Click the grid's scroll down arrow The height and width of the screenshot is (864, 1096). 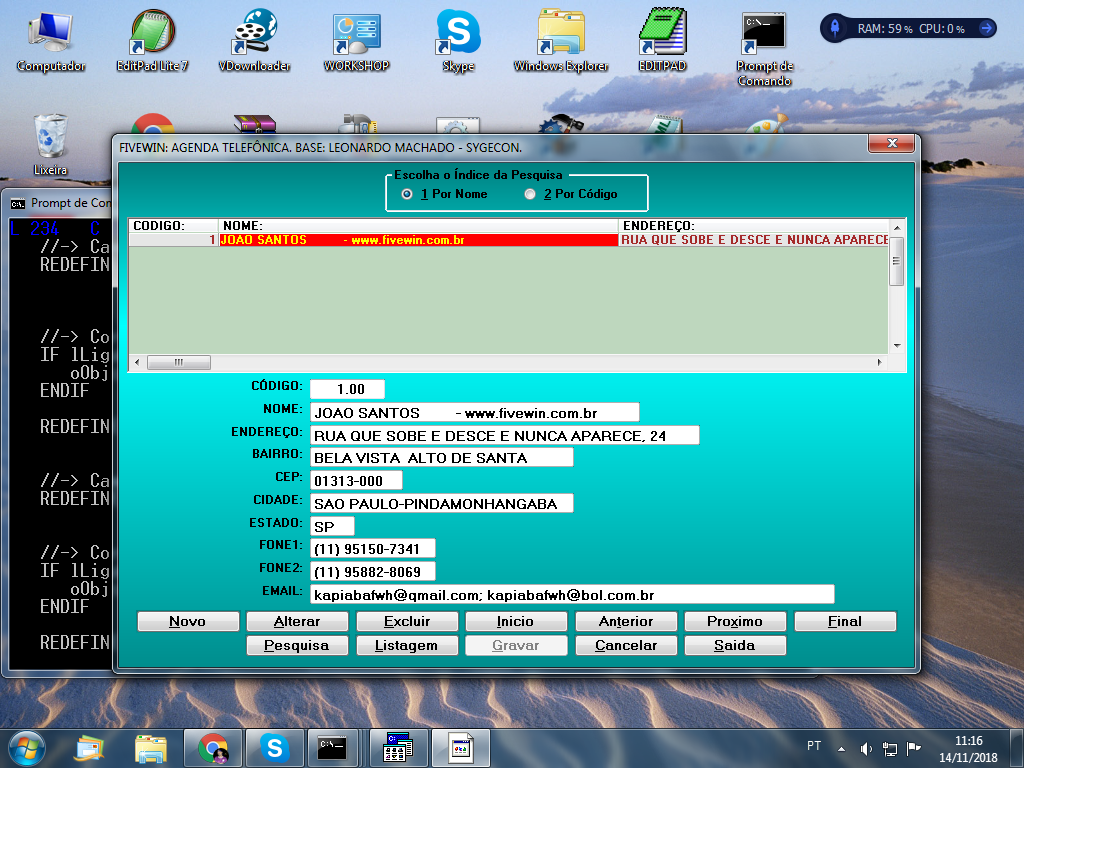coord(896,345)
